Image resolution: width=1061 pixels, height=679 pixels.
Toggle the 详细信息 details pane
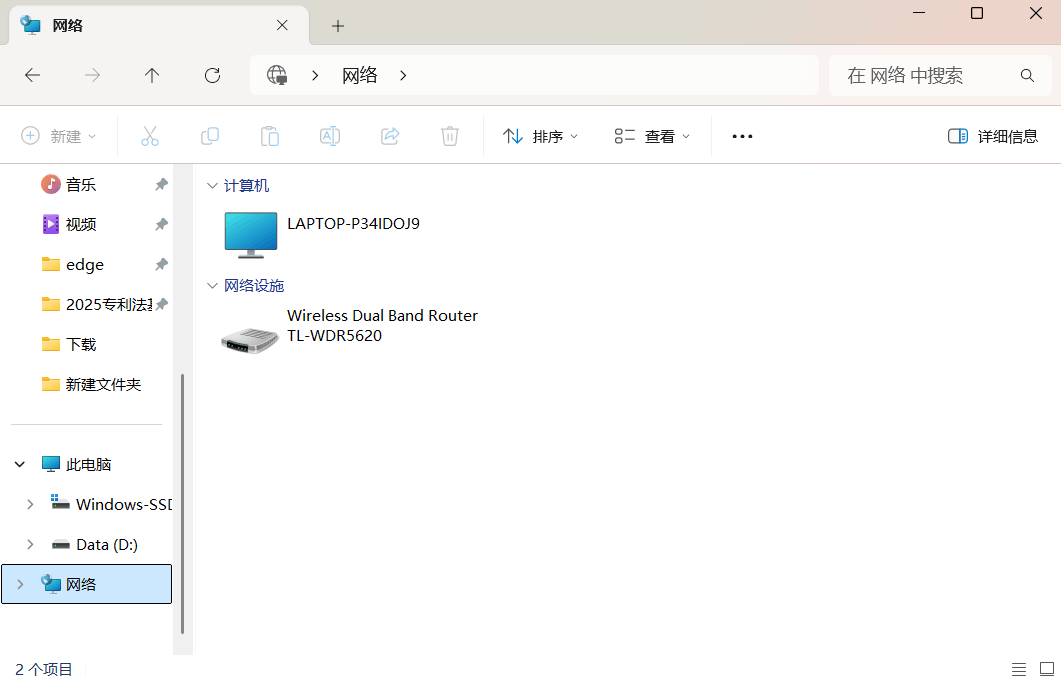pyautogui.click(x=993, y=136)
